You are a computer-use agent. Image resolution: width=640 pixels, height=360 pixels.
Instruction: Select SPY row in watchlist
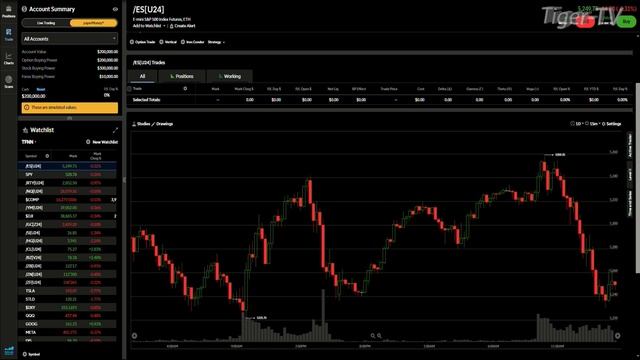[x=67, y=174]
